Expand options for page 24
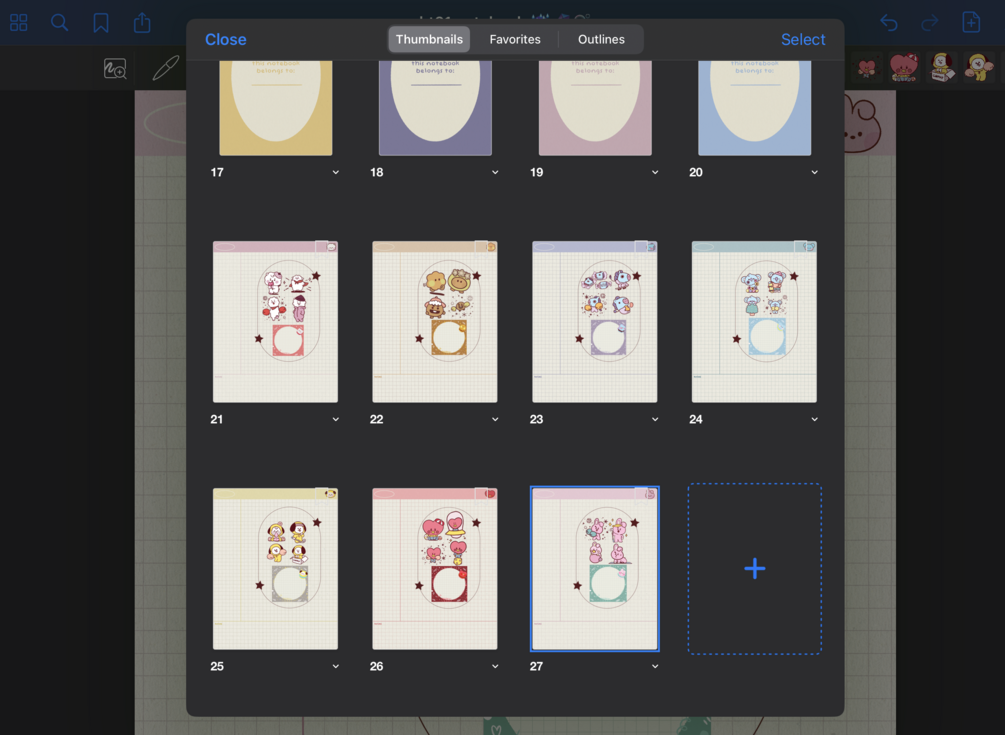The height and width of the screenshot is (735, 1005). tap(815, 419)
